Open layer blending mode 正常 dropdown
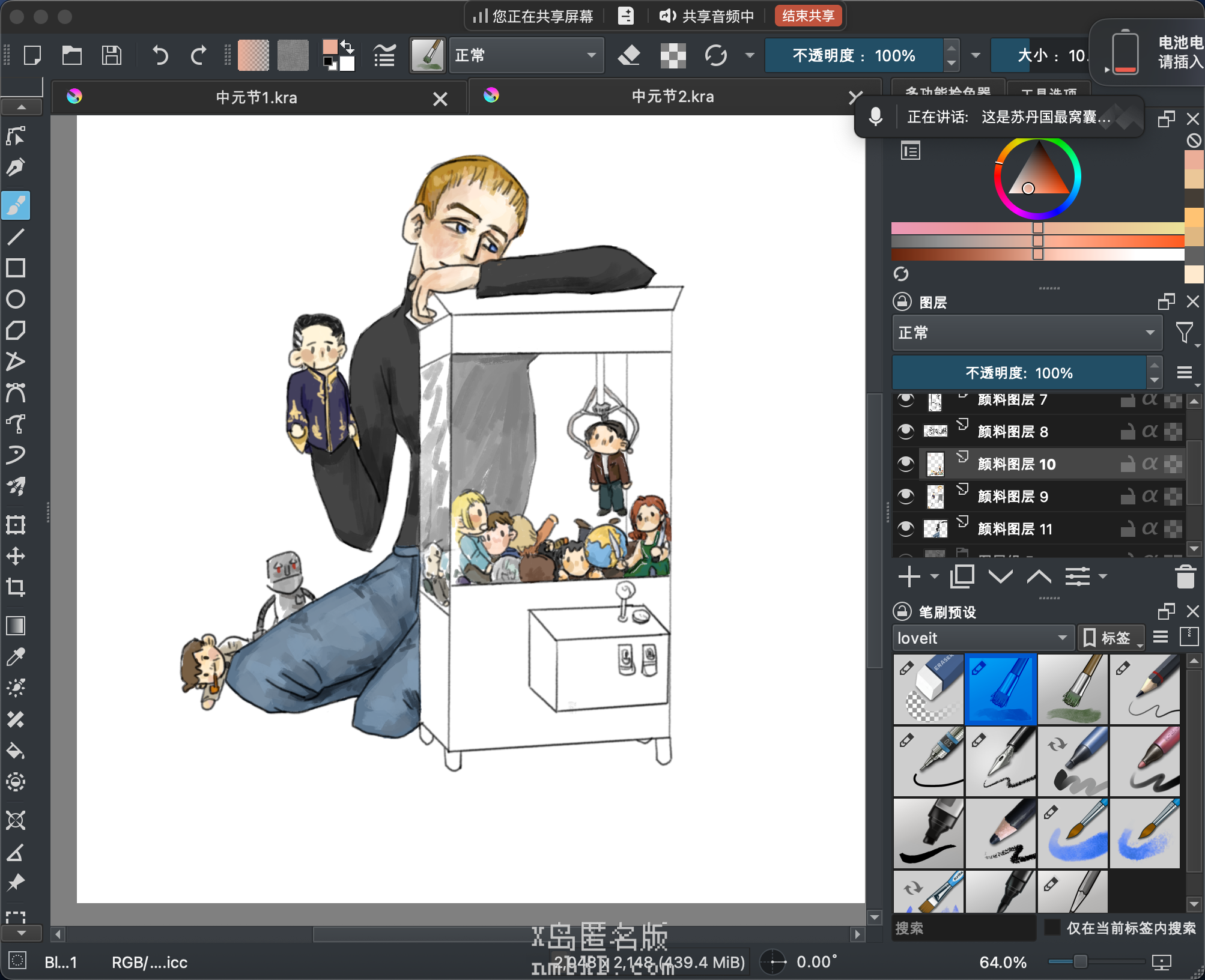Viewport: 1205px width, 980px height. point(1027,333)
